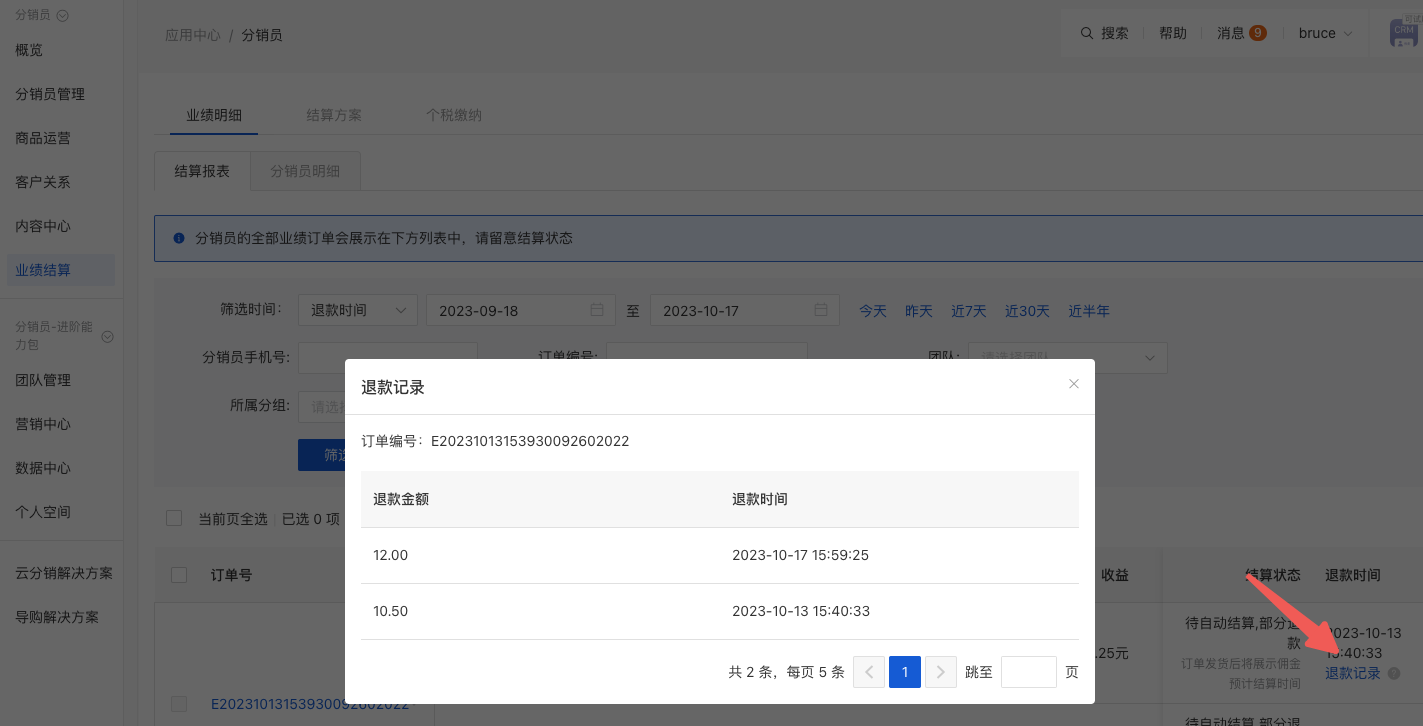Open 概览 in the sidebar
1423x726 pixels.
point(29,50)
